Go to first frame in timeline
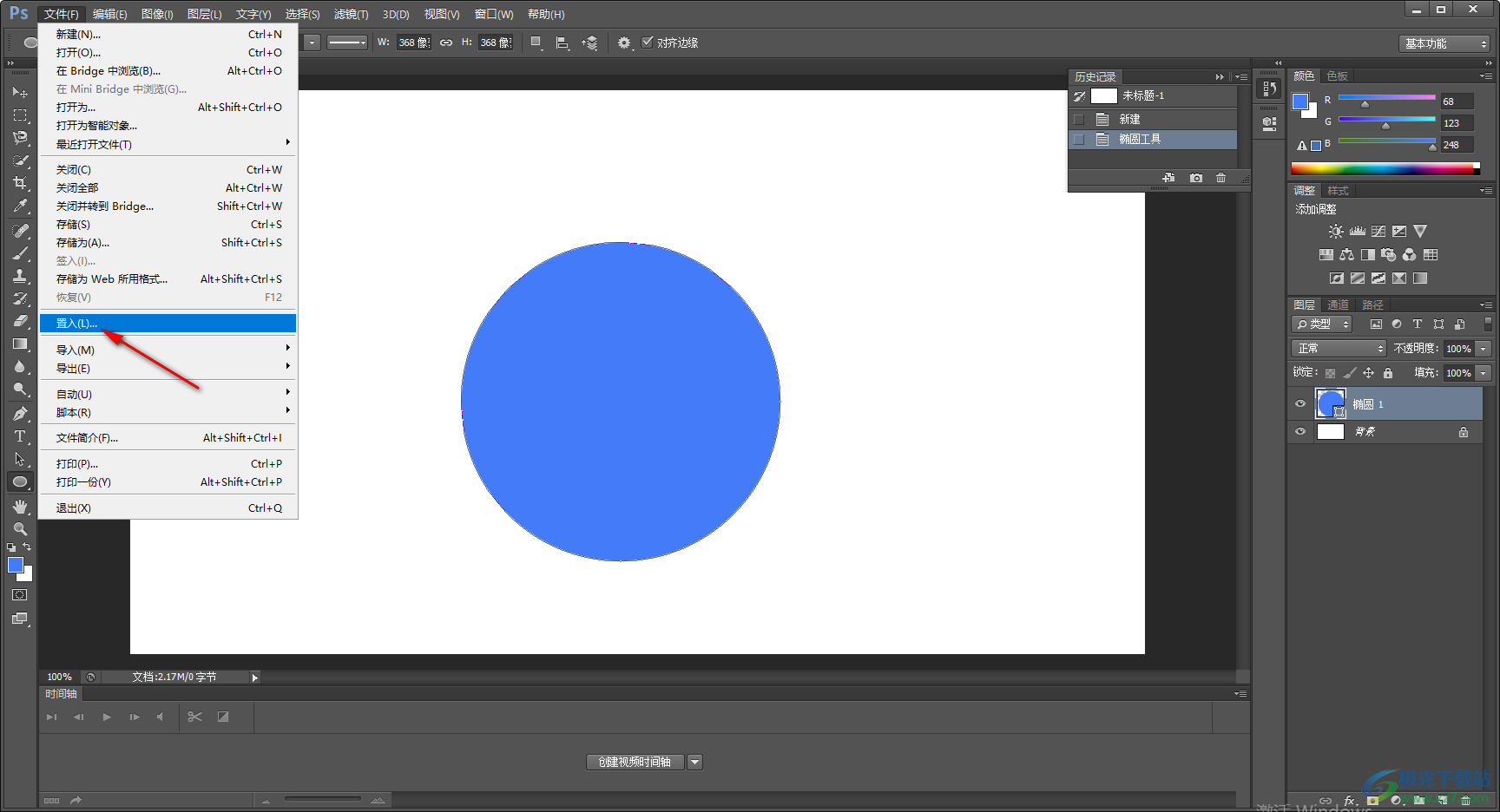The image size is (1500, 812). 51,717
